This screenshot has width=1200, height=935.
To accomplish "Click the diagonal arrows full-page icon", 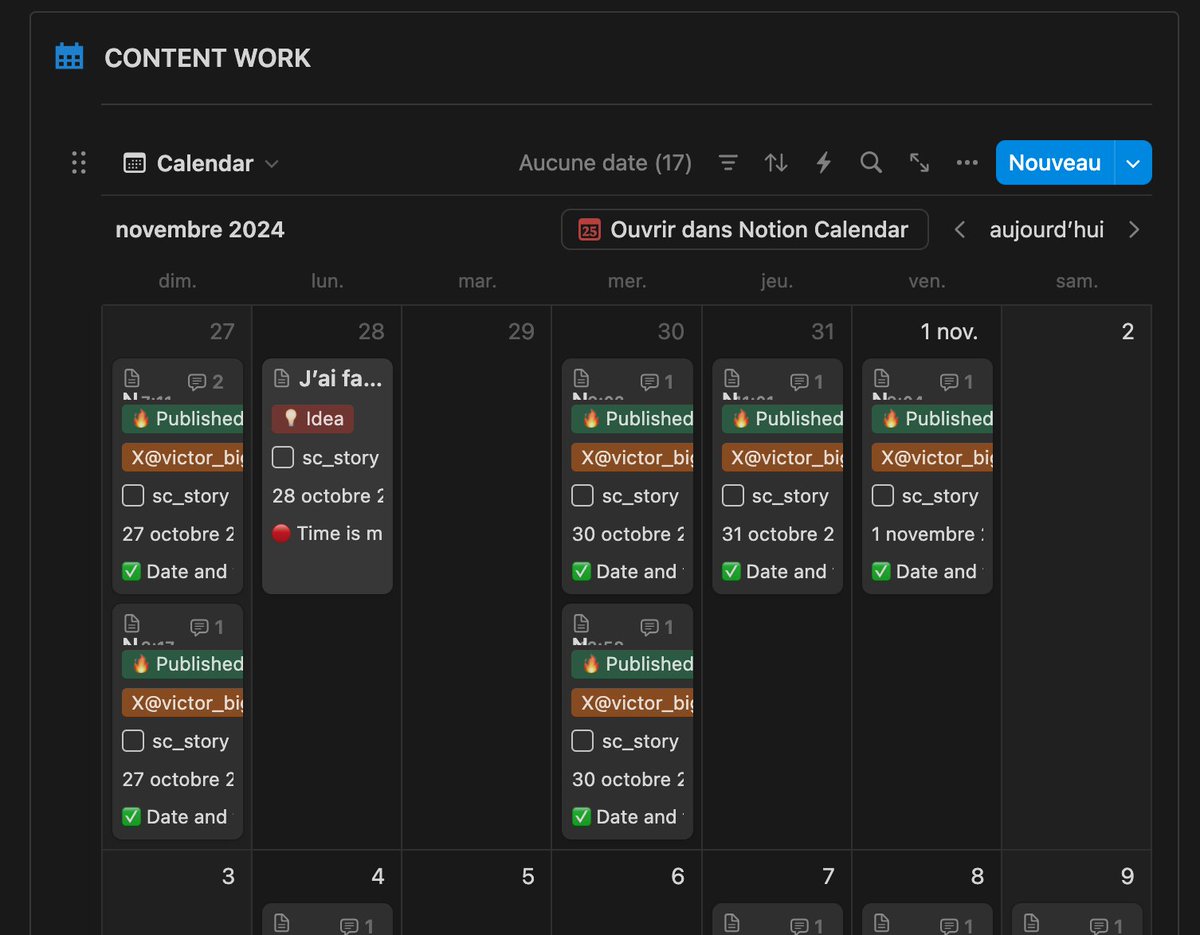I will 919,163.
